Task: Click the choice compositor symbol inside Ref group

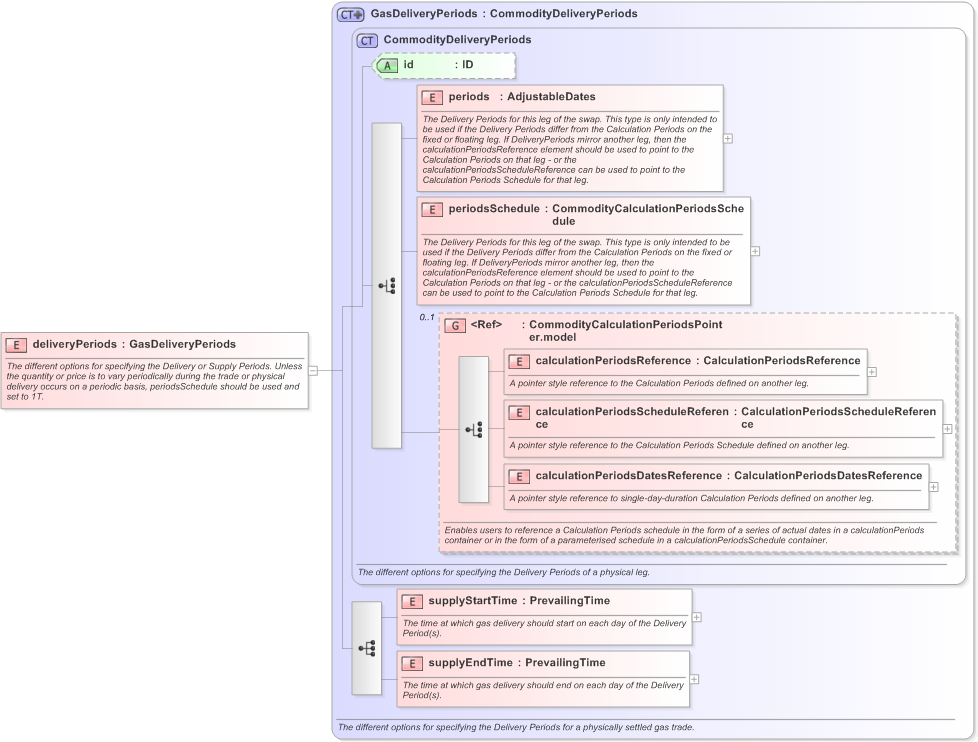Action: pos(473,430)
